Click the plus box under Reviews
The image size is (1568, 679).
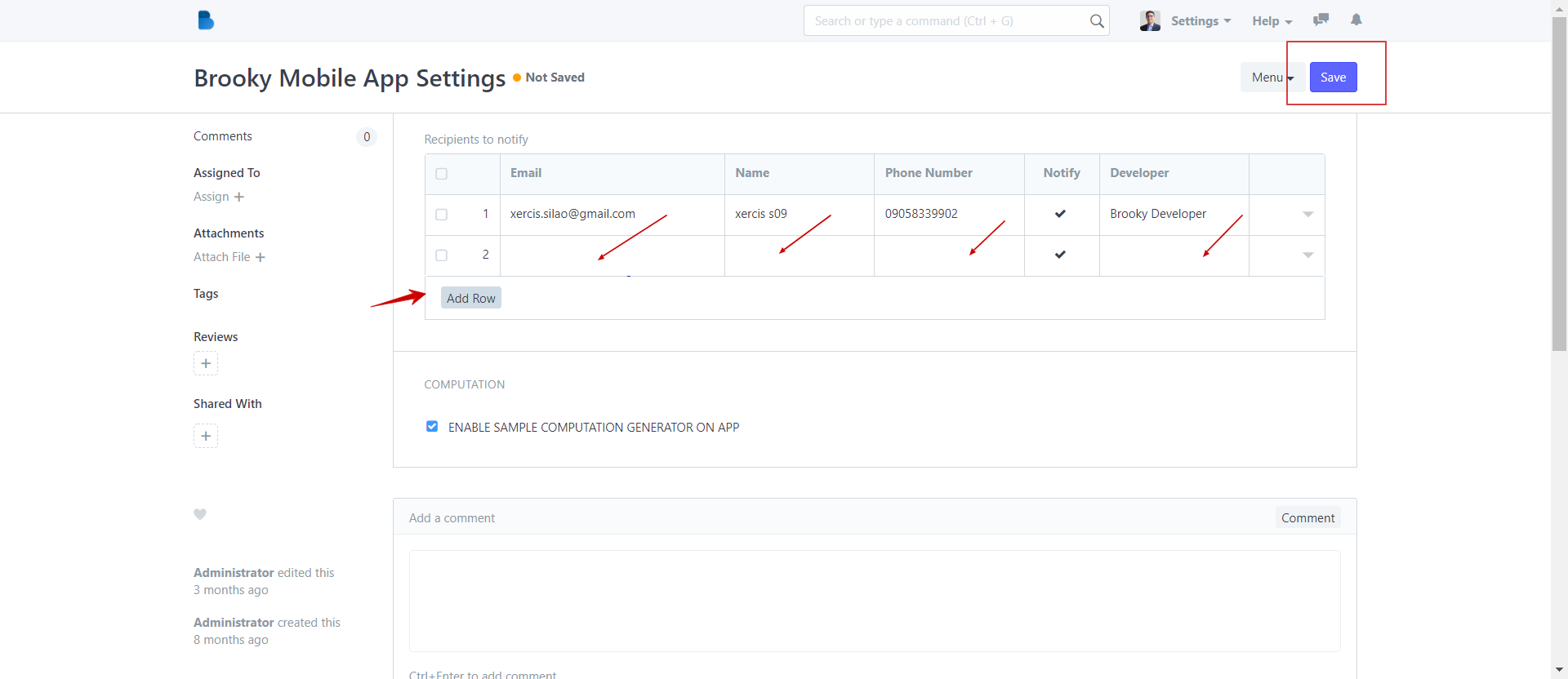tap(206, 363)
